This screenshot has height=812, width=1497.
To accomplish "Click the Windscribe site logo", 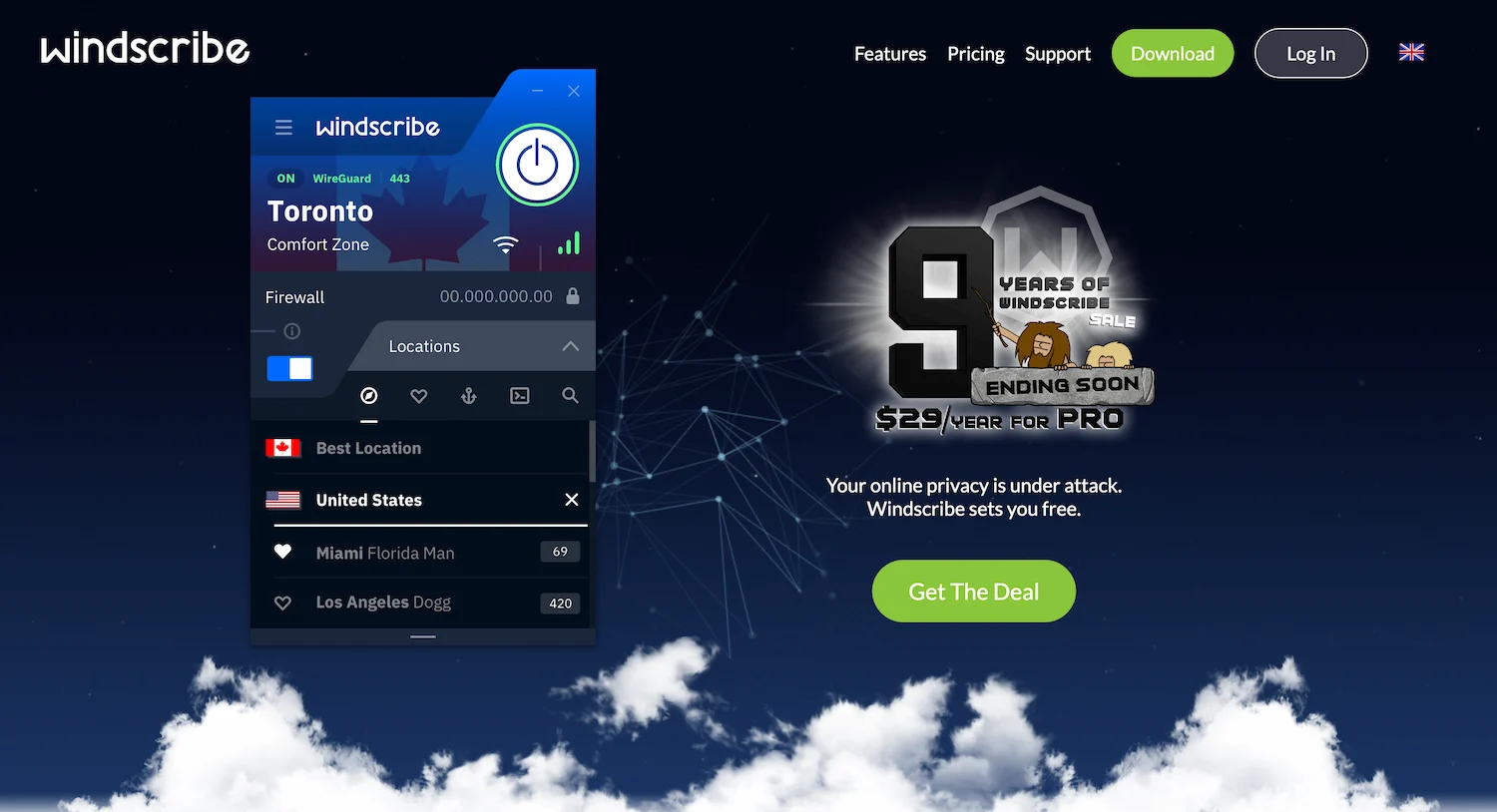I will click(x=145, y=48).
